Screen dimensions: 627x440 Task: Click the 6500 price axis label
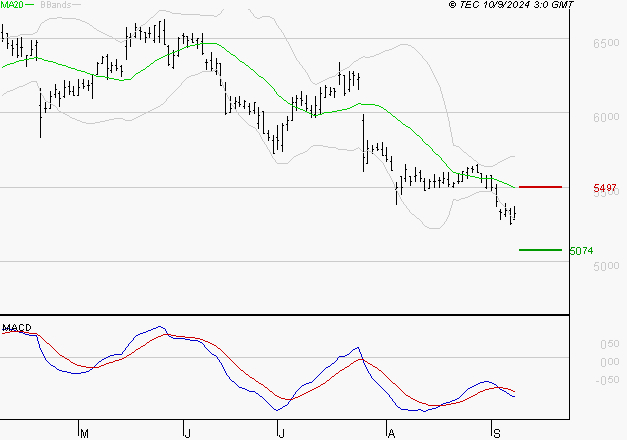(x=606, y=43)
